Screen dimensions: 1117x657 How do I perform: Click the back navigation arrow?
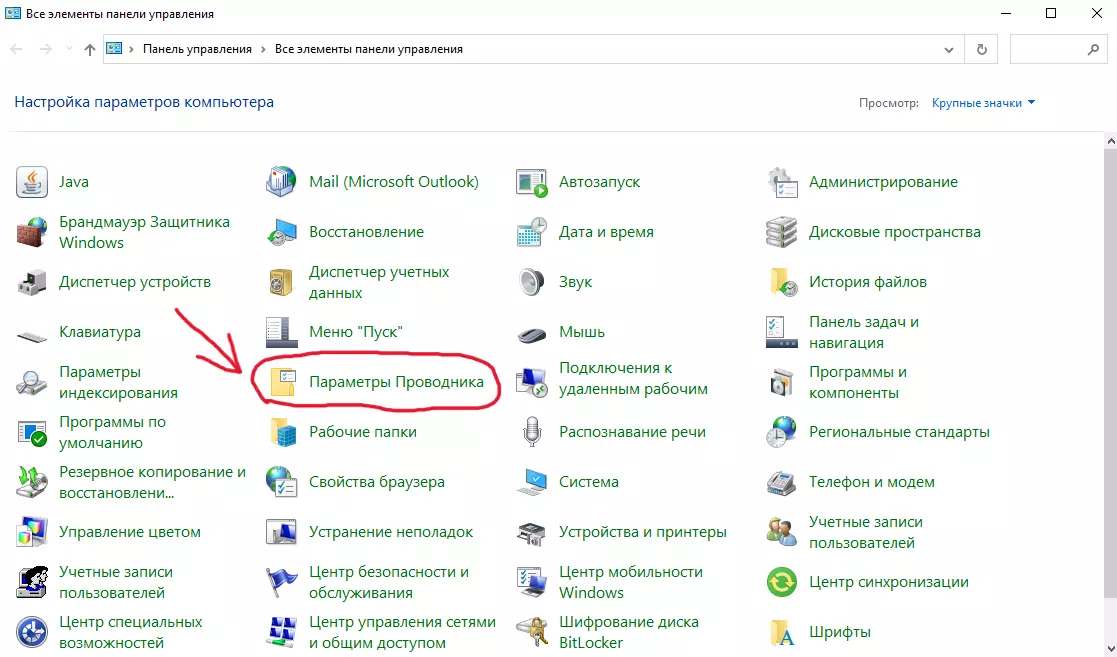pos(16,49)
